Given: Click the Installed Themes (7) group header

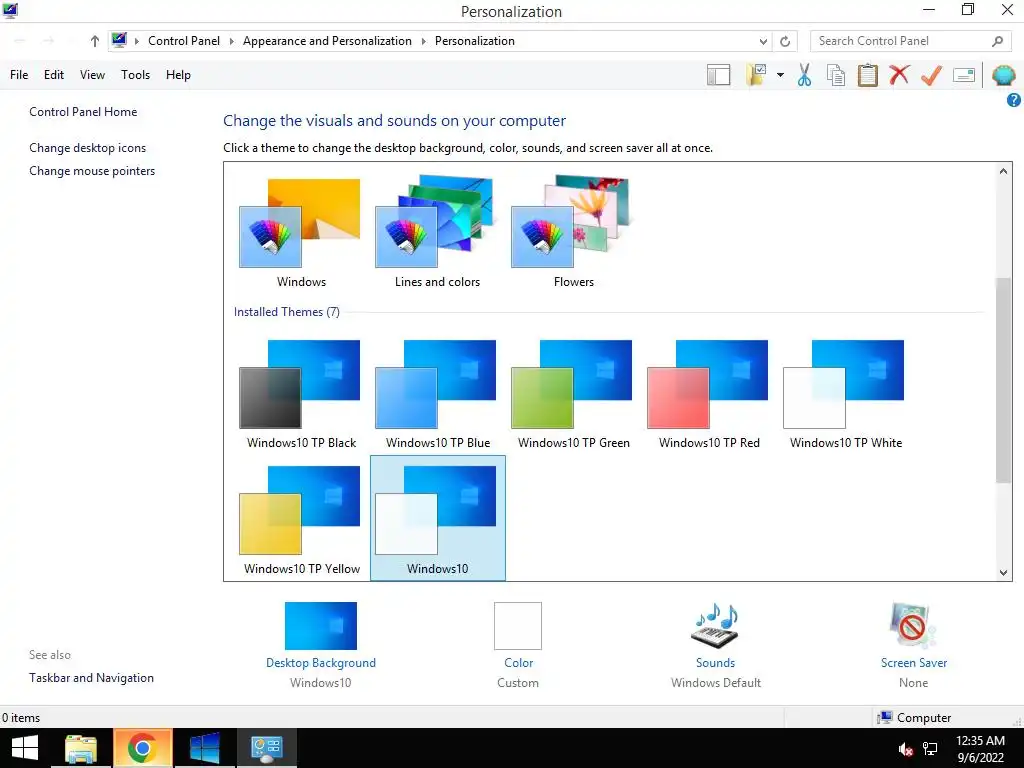Looking at the screenshot, I should click(287, 312).
